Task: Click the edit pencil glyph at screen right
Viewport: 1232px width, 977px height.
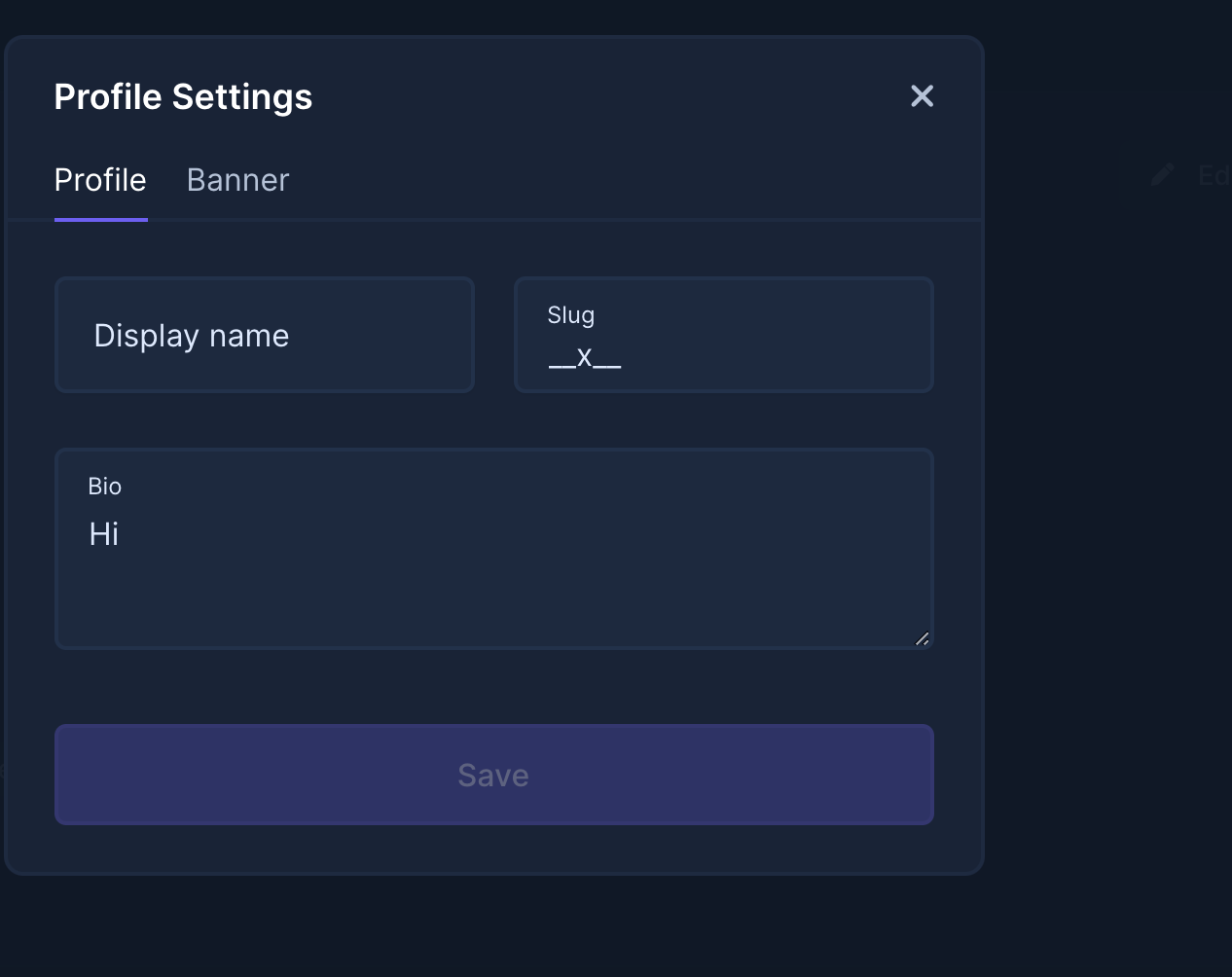Action: pos(1162,175)
